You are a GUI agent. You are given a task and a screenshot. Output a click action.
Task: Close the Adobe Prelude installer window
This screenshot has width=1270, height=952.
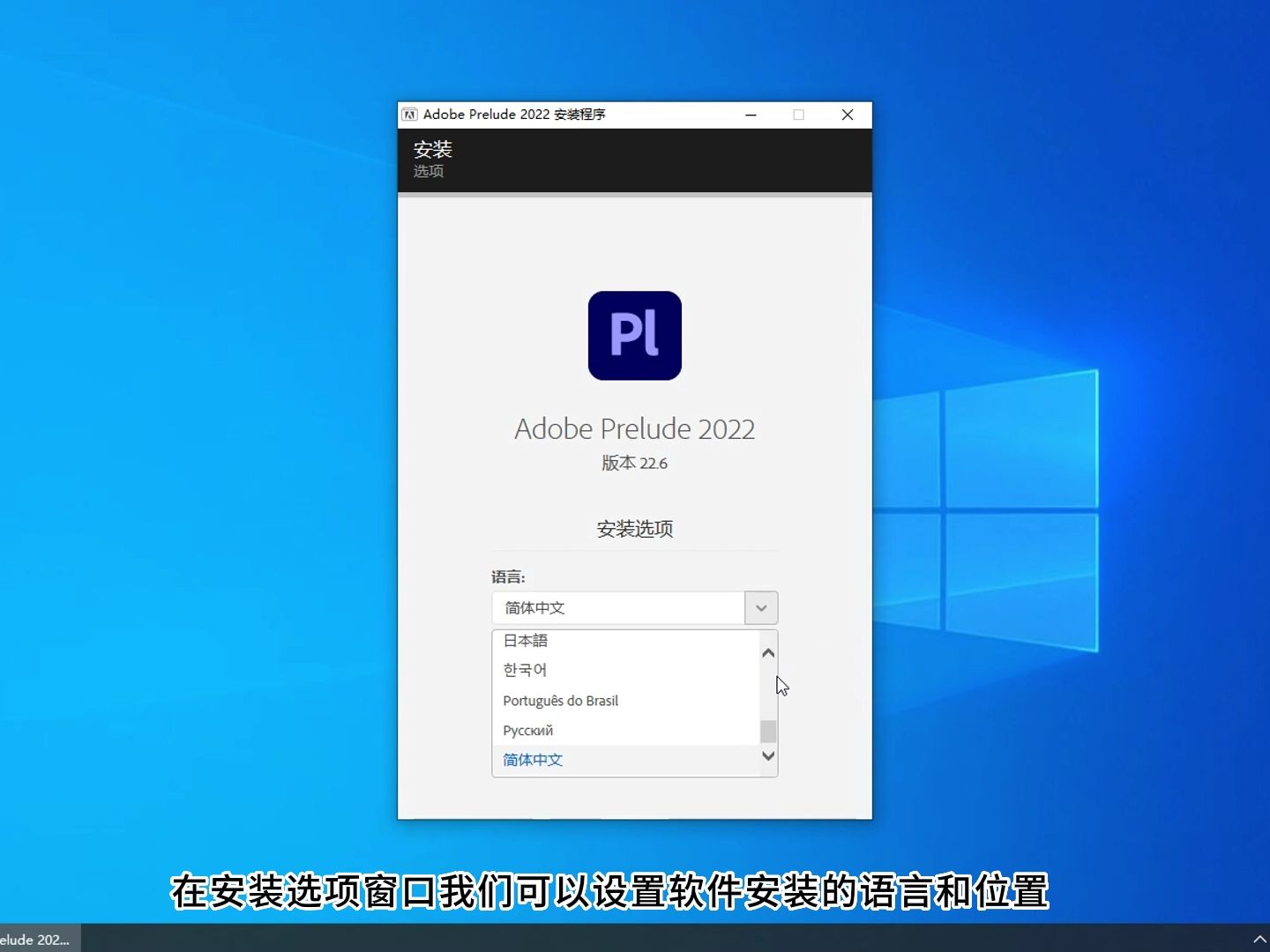pyautogui.click(x=848, y=115)
